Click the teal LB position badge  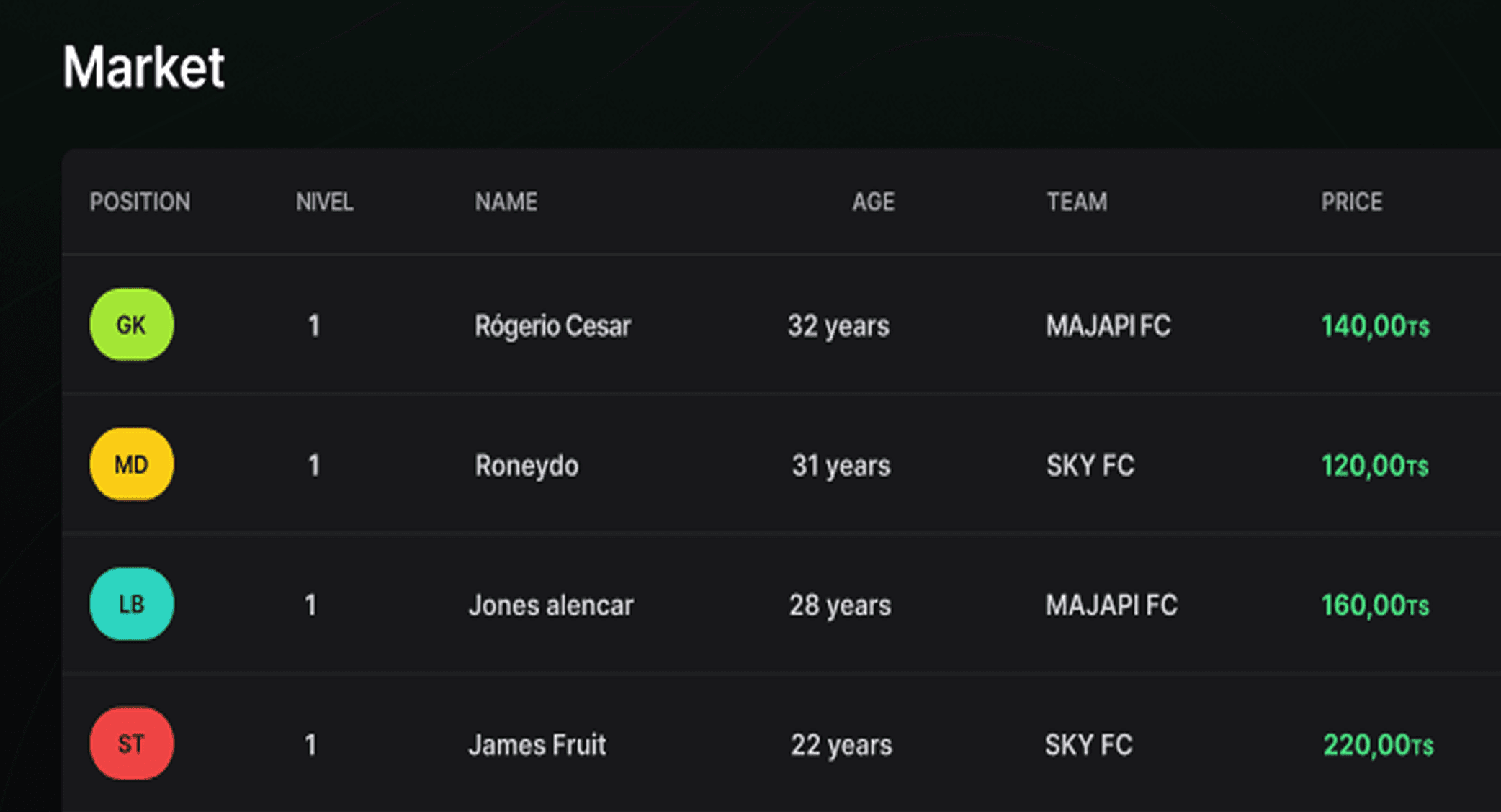point(132,604)
